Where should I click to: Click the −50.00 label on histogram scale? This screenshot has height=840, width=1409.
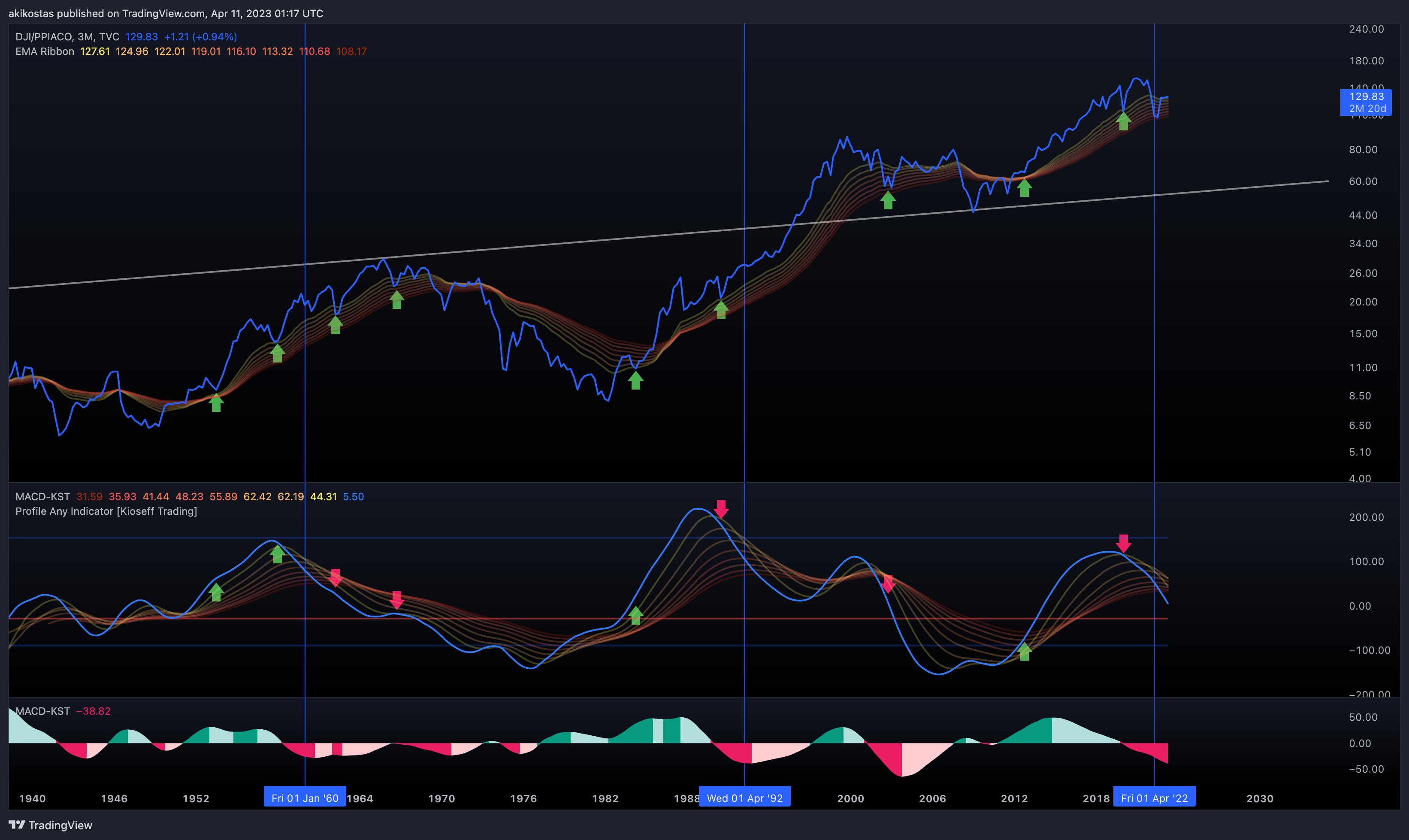1366,769
